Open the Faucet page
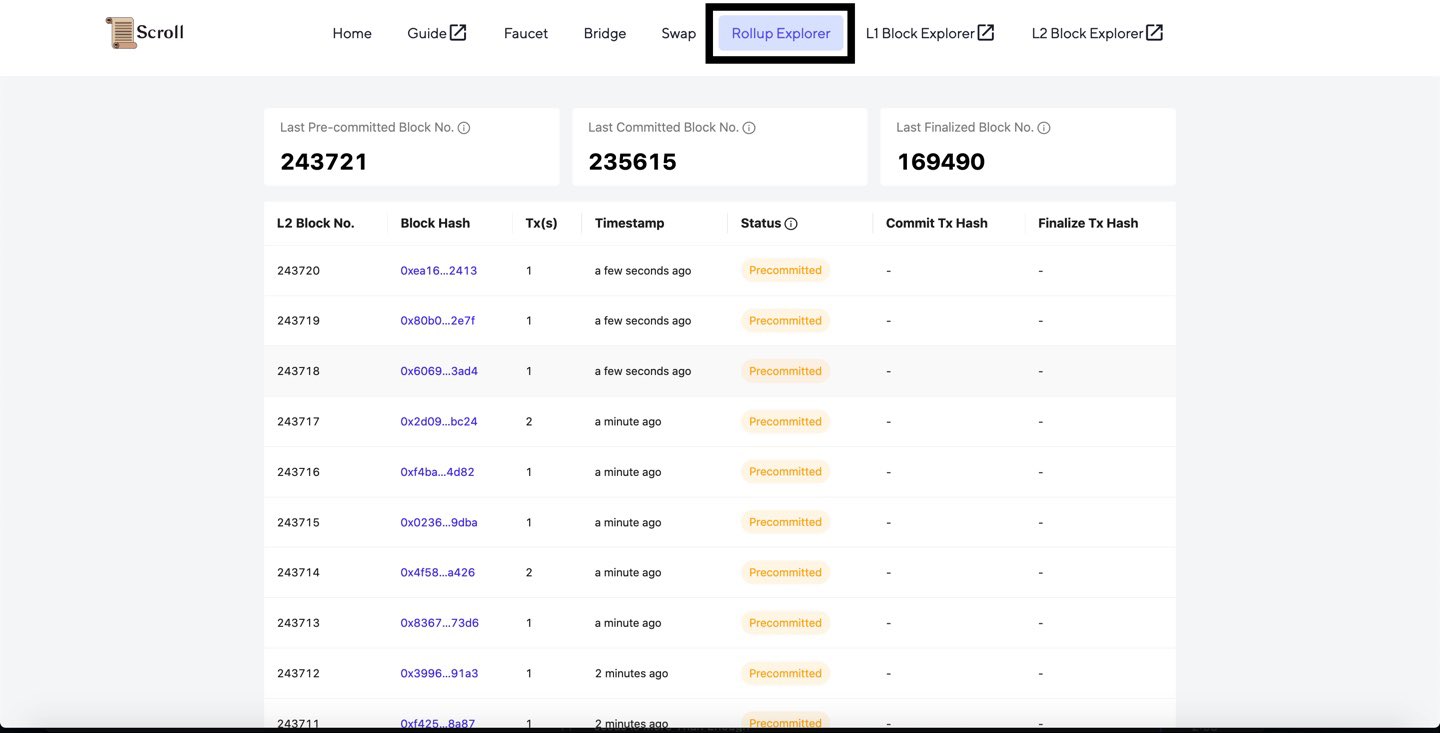This screenshot has height=733, width=1440. 526,33
